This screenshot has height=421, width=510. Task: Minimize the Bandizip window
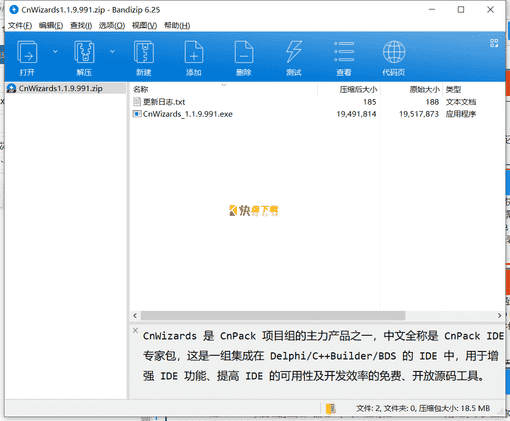(x=432, y=10)
